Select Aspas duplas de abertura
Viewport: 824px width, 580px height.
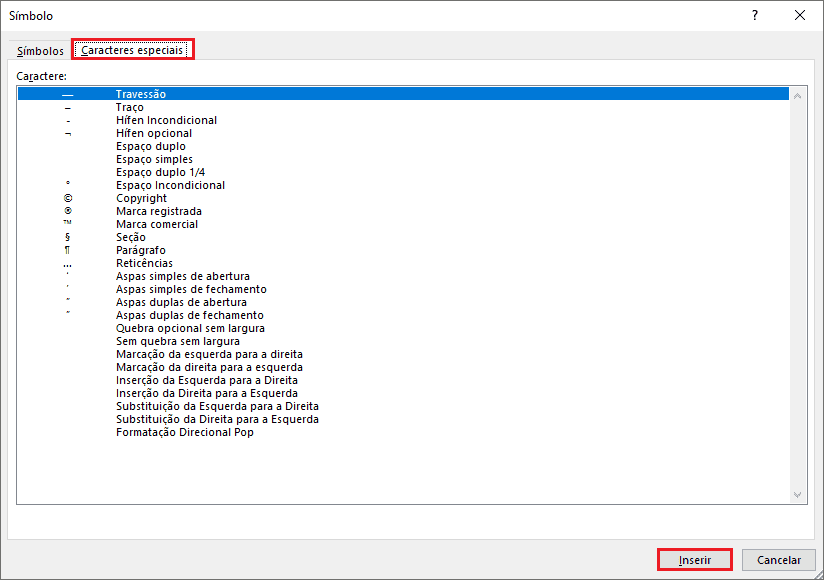pos(403,302)
